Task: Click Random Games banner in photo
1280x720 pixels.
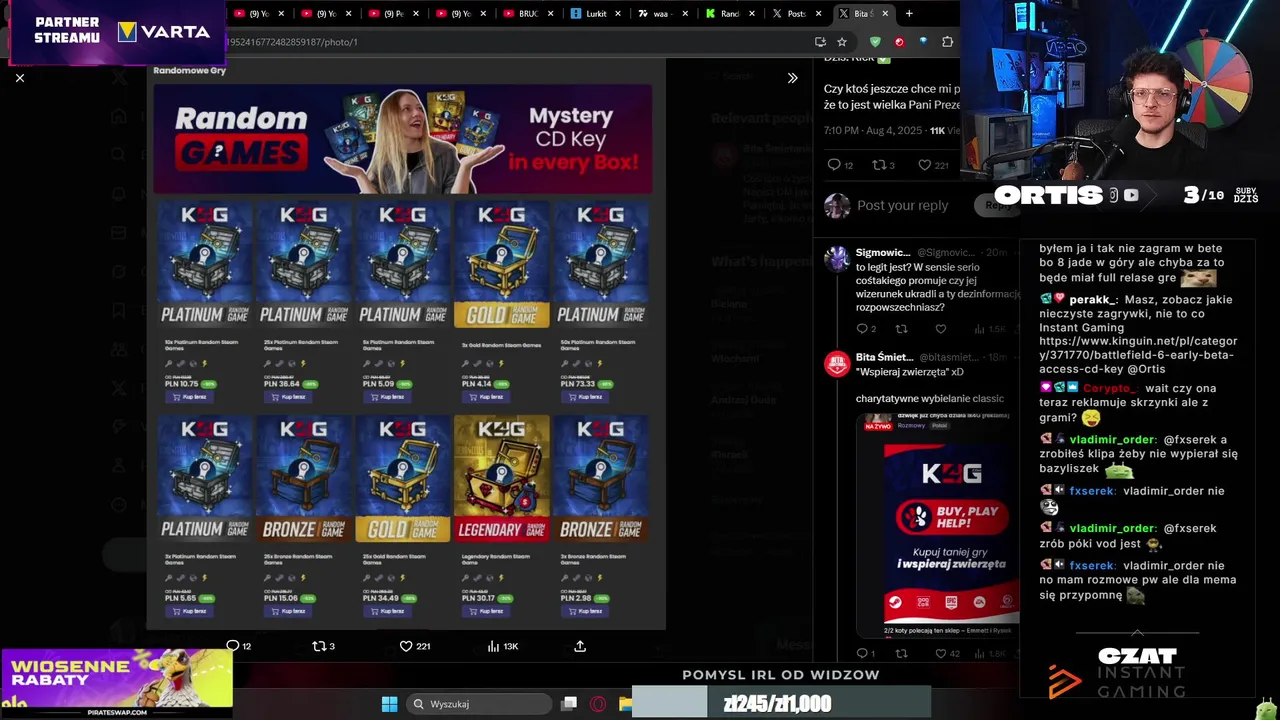Action: (x=402, y=138)
